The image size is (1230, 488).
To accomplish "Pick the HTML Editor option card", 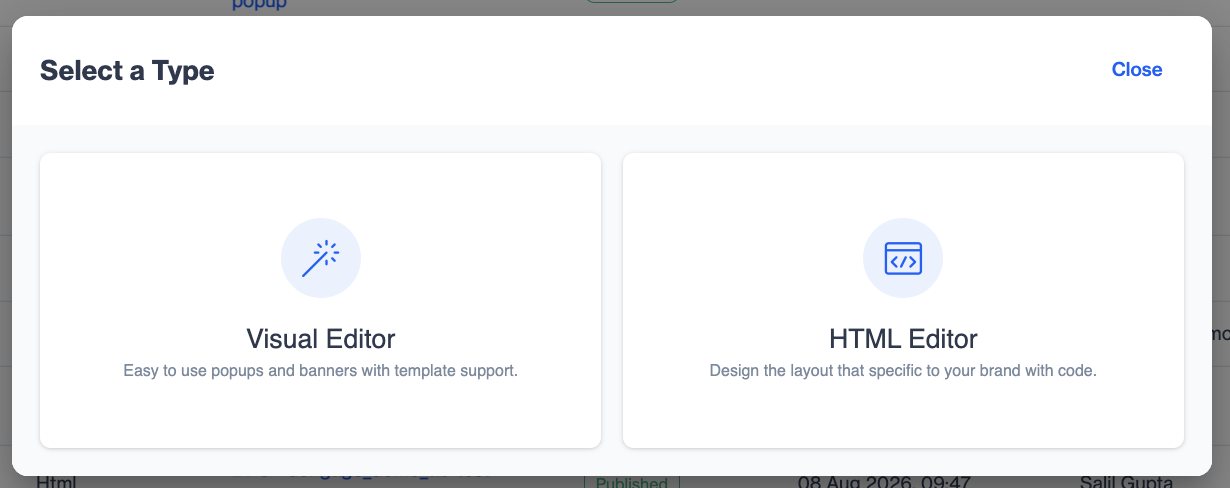I will tap(903, 300).
